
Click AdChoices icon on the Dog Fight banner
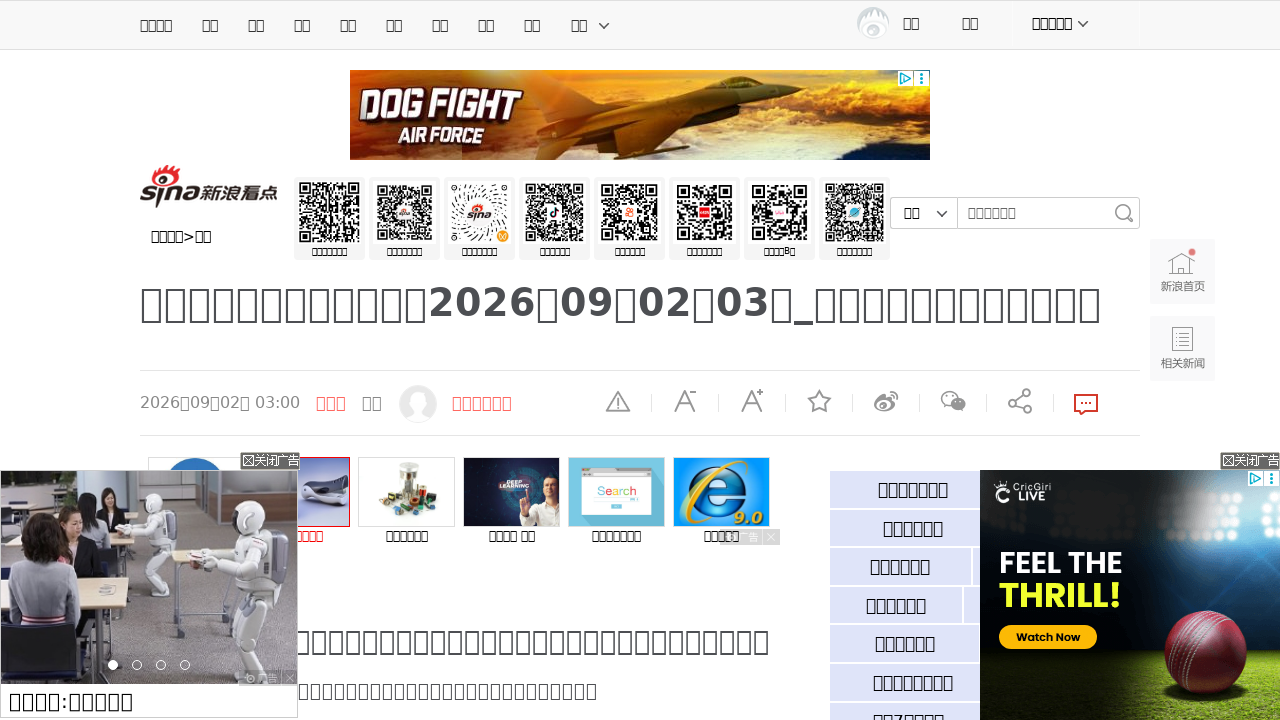tap(904, 78)
